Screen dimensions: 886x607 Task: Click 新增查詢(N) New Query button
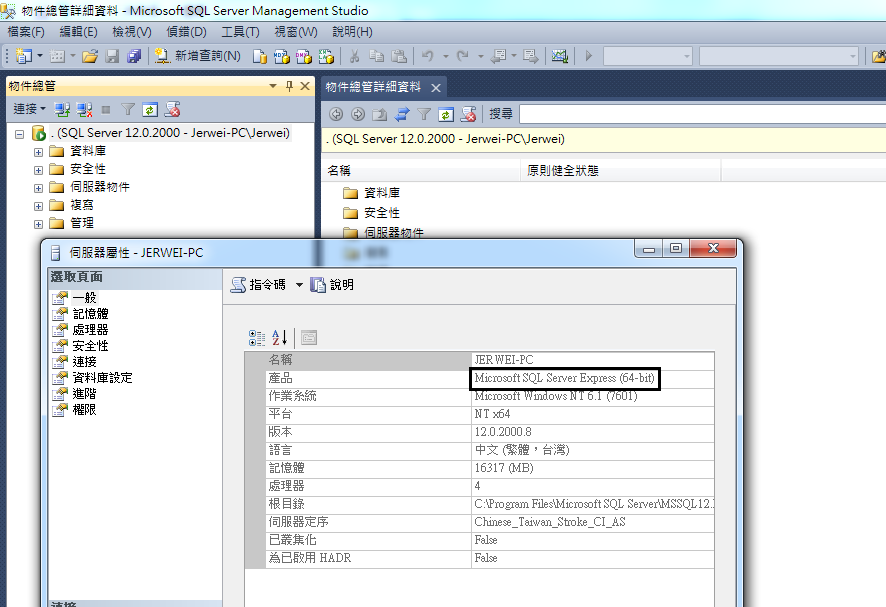click(x=198, y=55)
